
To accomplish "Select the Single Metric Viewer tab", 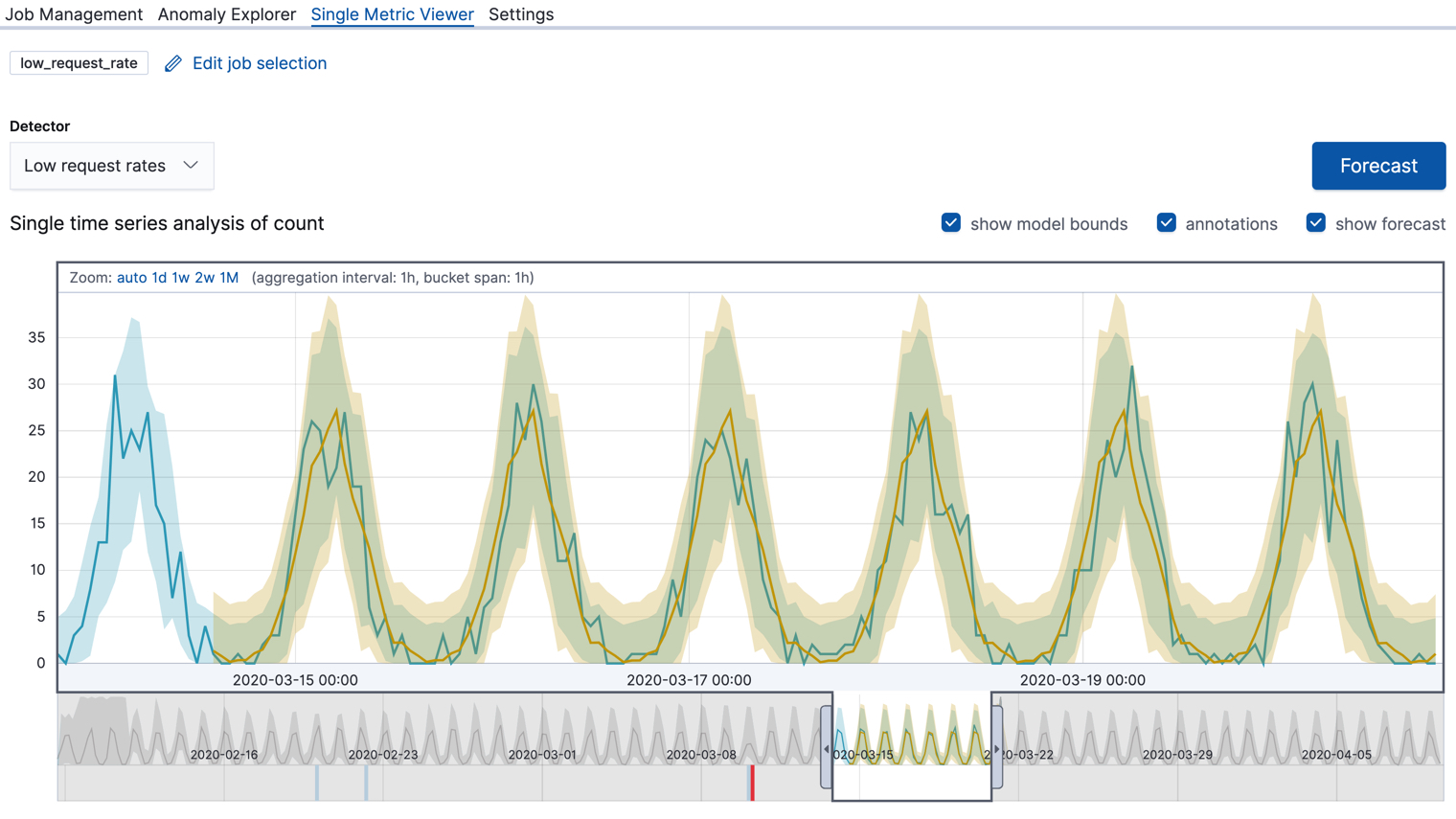I will point(392,14).
